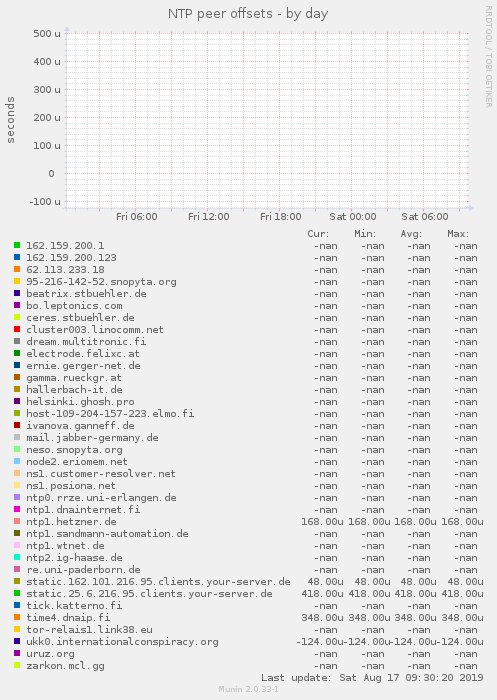Screen dimensions: 497x700
Task: Click the pink swatch beside ntp1.hetzner.de
Action: (x=17, y=521)
